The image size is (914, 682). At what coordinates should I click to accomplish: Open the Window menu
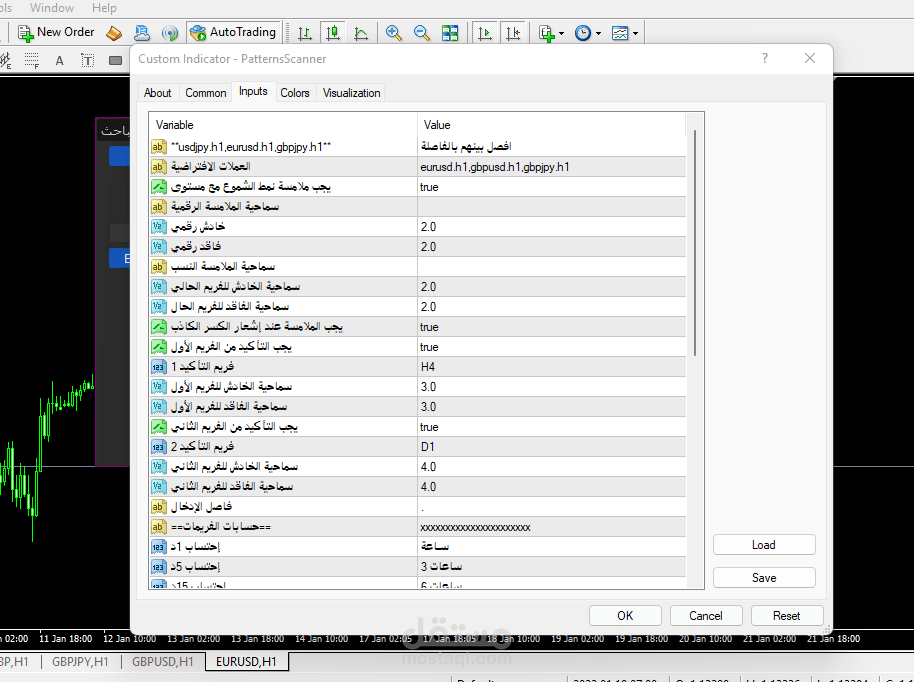[x=52, y=8]
